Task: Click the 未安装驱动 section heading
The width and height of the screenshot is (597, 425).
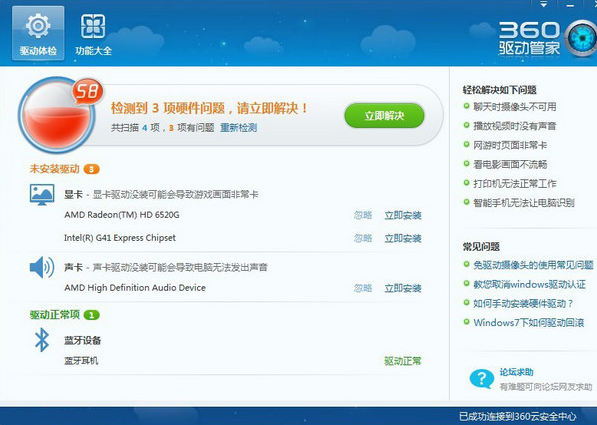Action: pyautogui.click(x=54, y=169)
